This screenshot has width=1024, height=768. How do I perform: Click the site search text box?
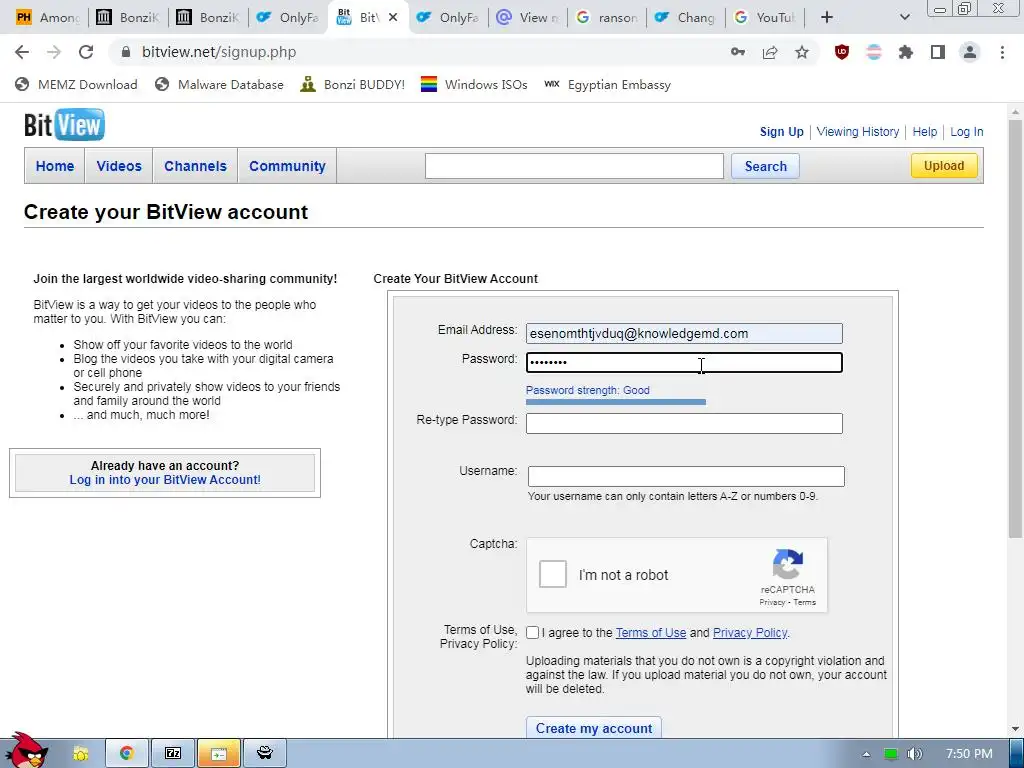[574, 166]
